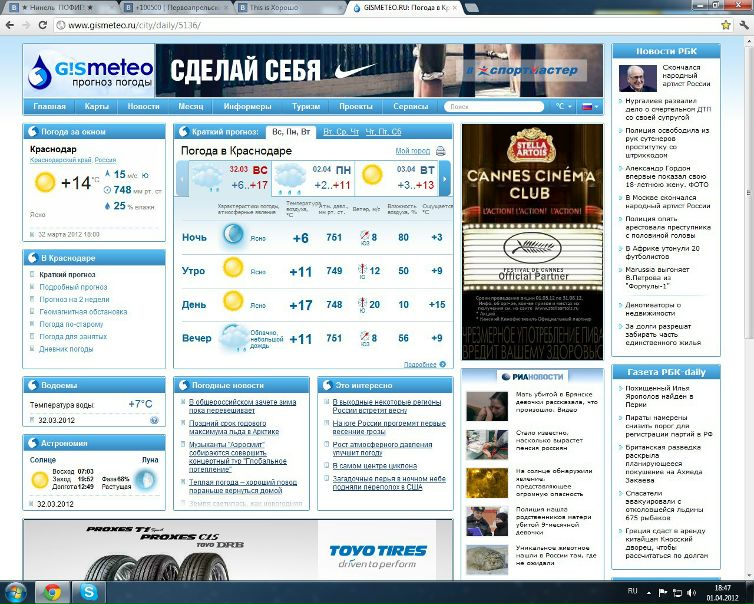Click the help icon in Водоемы panel
Screen dimensions: 754x604
154,420
